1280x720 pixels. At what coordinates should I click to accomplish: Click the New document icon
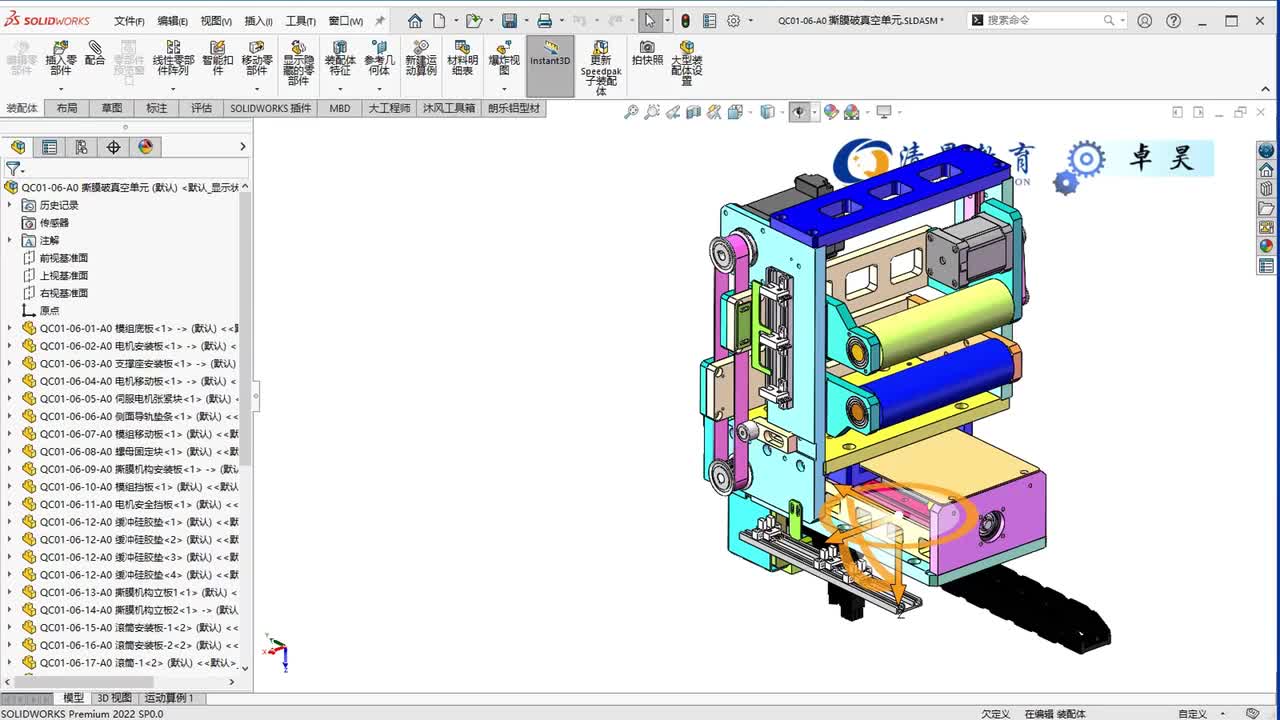(440, 20)
